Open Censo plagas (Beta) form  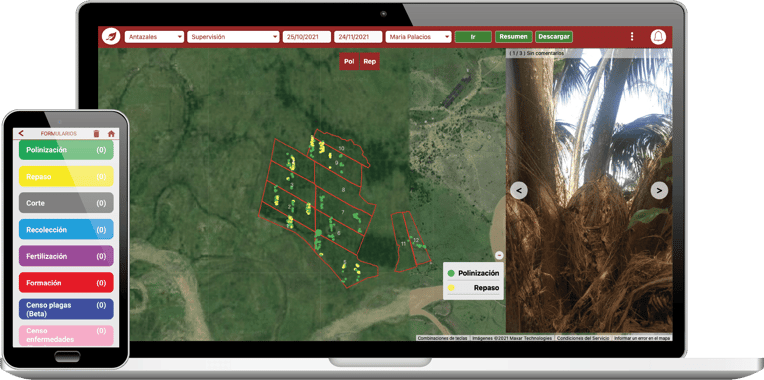tap(66, 309)
